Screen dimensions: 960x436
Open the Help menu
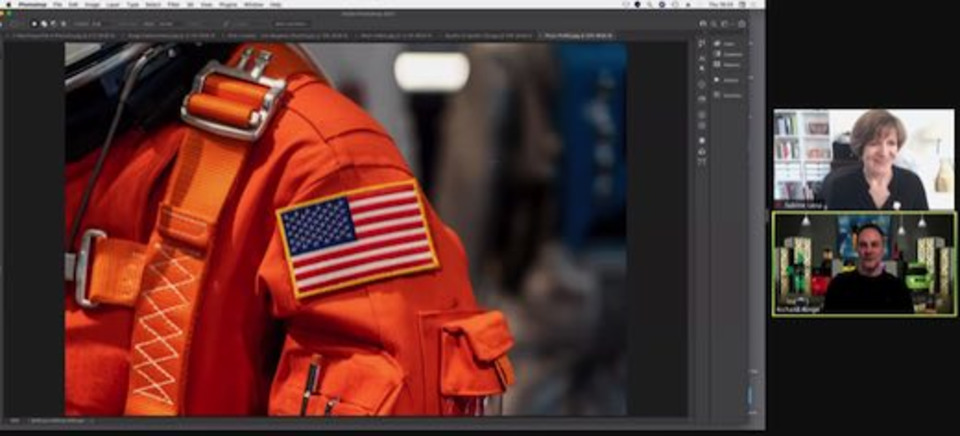(276, 4)
